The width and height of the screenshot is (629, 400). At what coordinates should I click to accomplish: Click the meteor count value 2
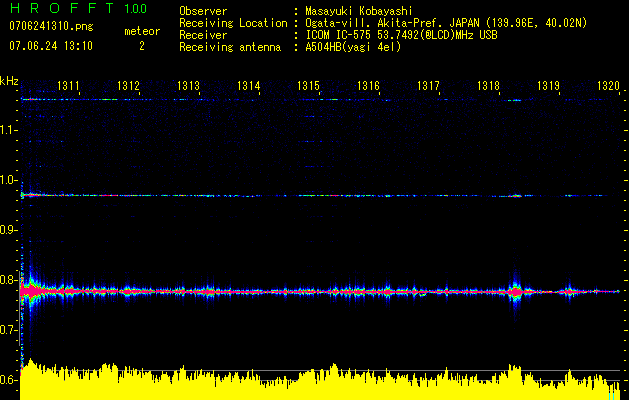click(x=142, y=46)
